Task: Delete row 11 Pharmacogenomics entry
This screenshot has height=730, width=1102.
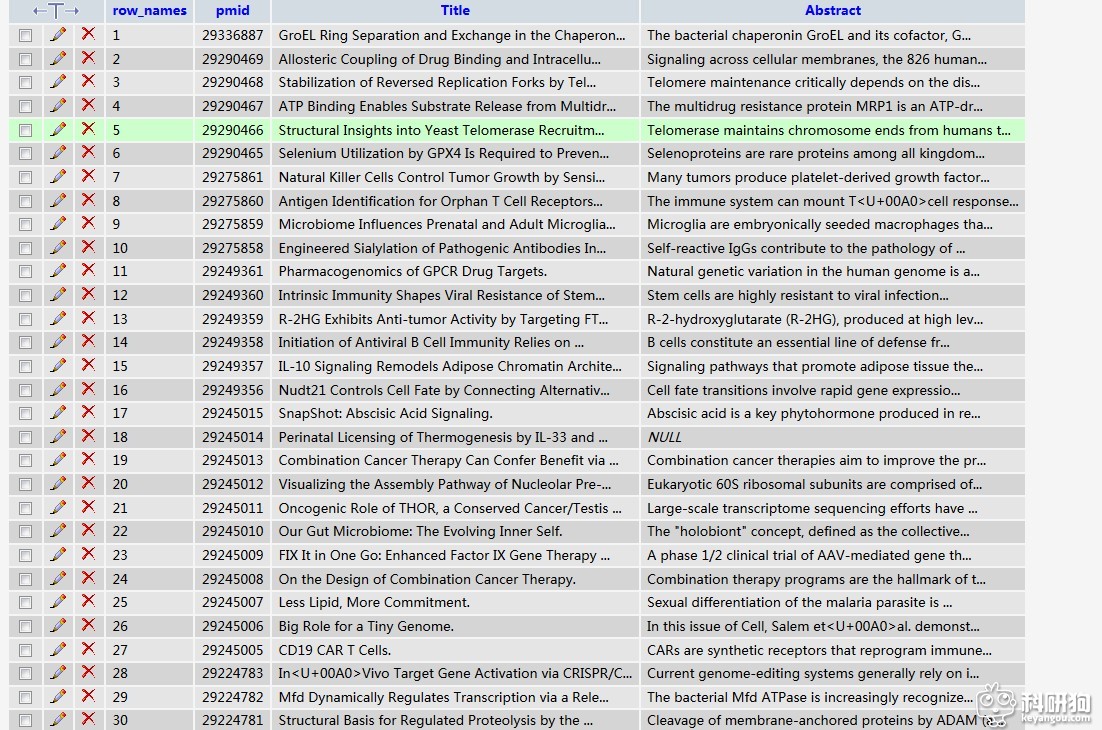Action: (88, 270)
